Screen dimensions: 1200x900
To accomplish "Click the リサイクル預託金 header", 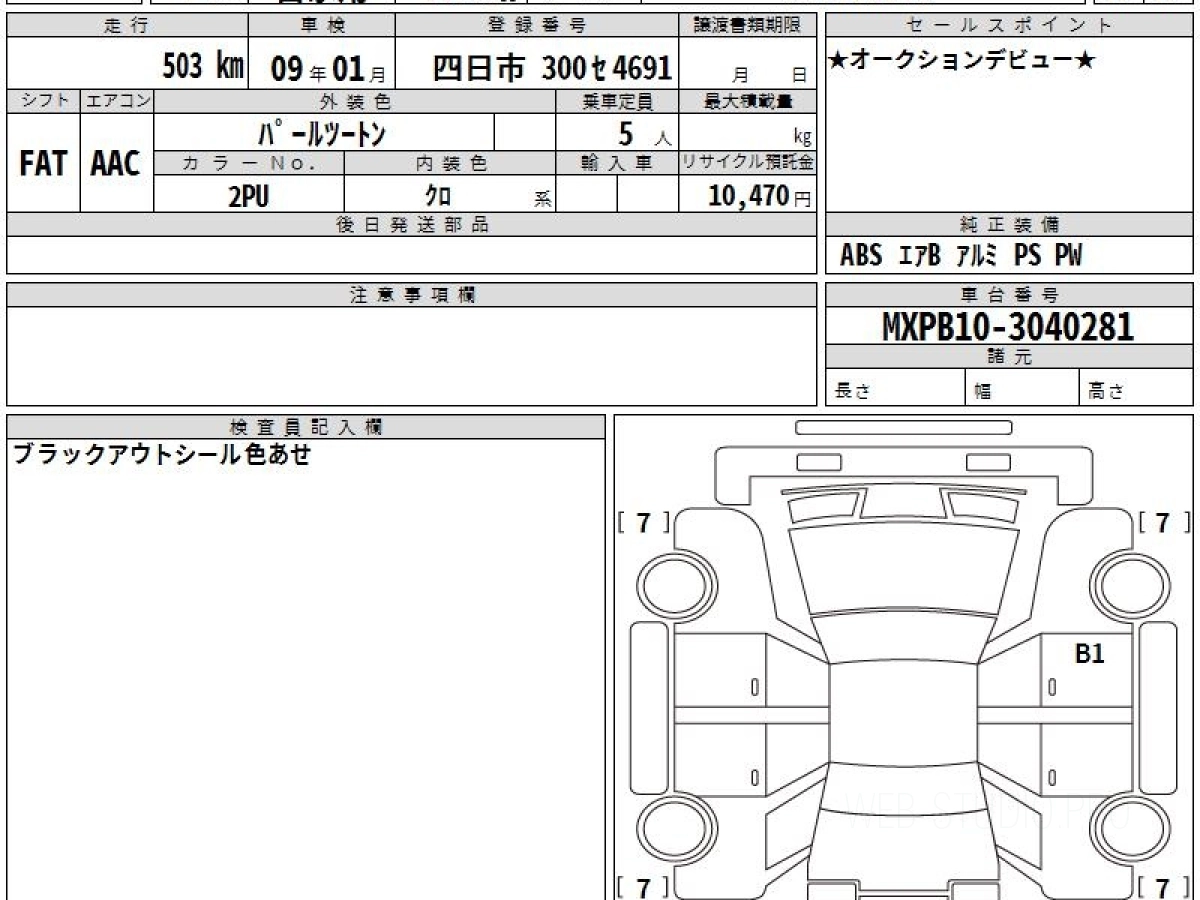I will pyautogui.click(x=748, y=163).
